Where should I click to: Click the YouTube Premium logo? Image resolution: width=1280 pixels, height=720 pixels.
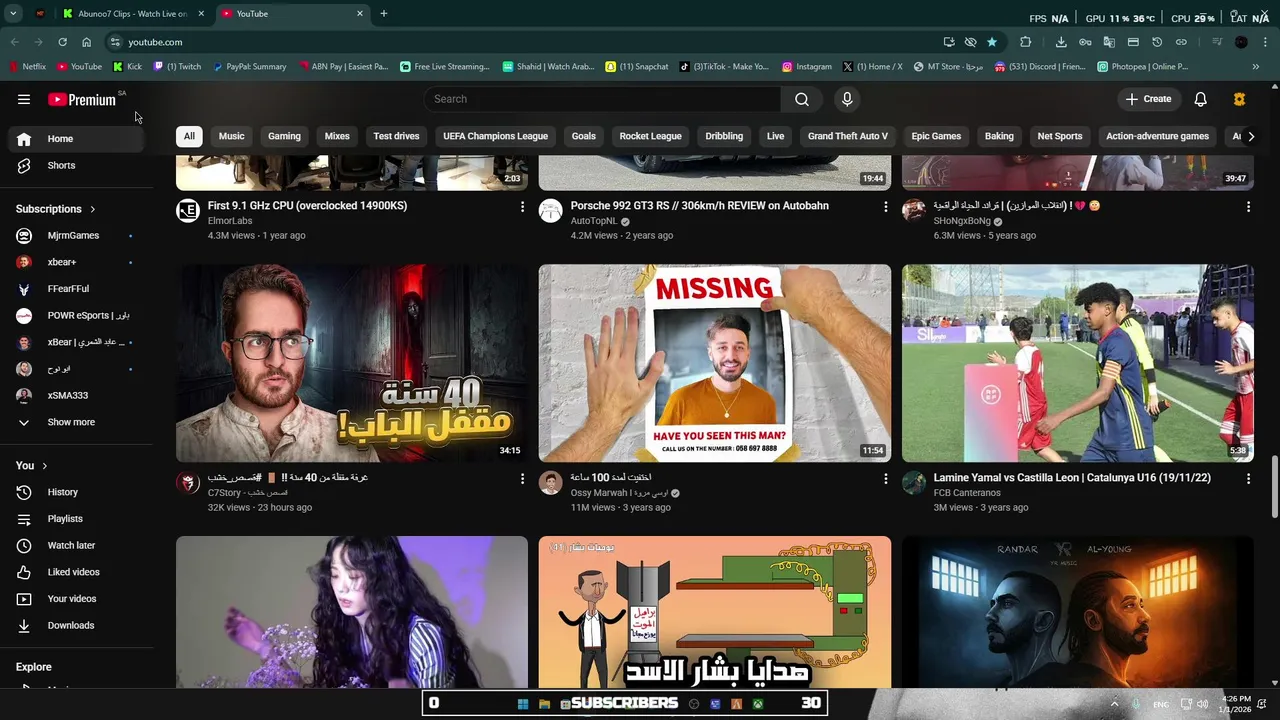tap(82, 99)
